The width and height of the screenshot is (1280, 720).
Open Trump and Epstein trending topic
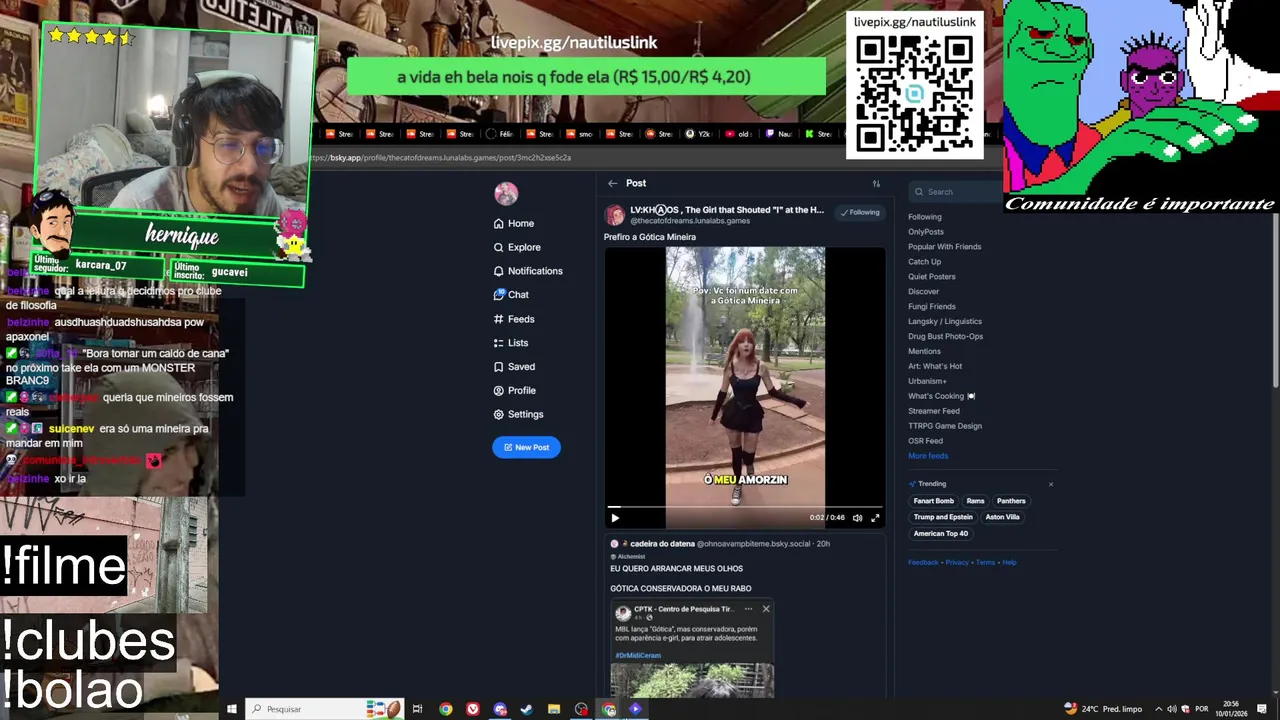pyautogui.click(x=943, y=517)
